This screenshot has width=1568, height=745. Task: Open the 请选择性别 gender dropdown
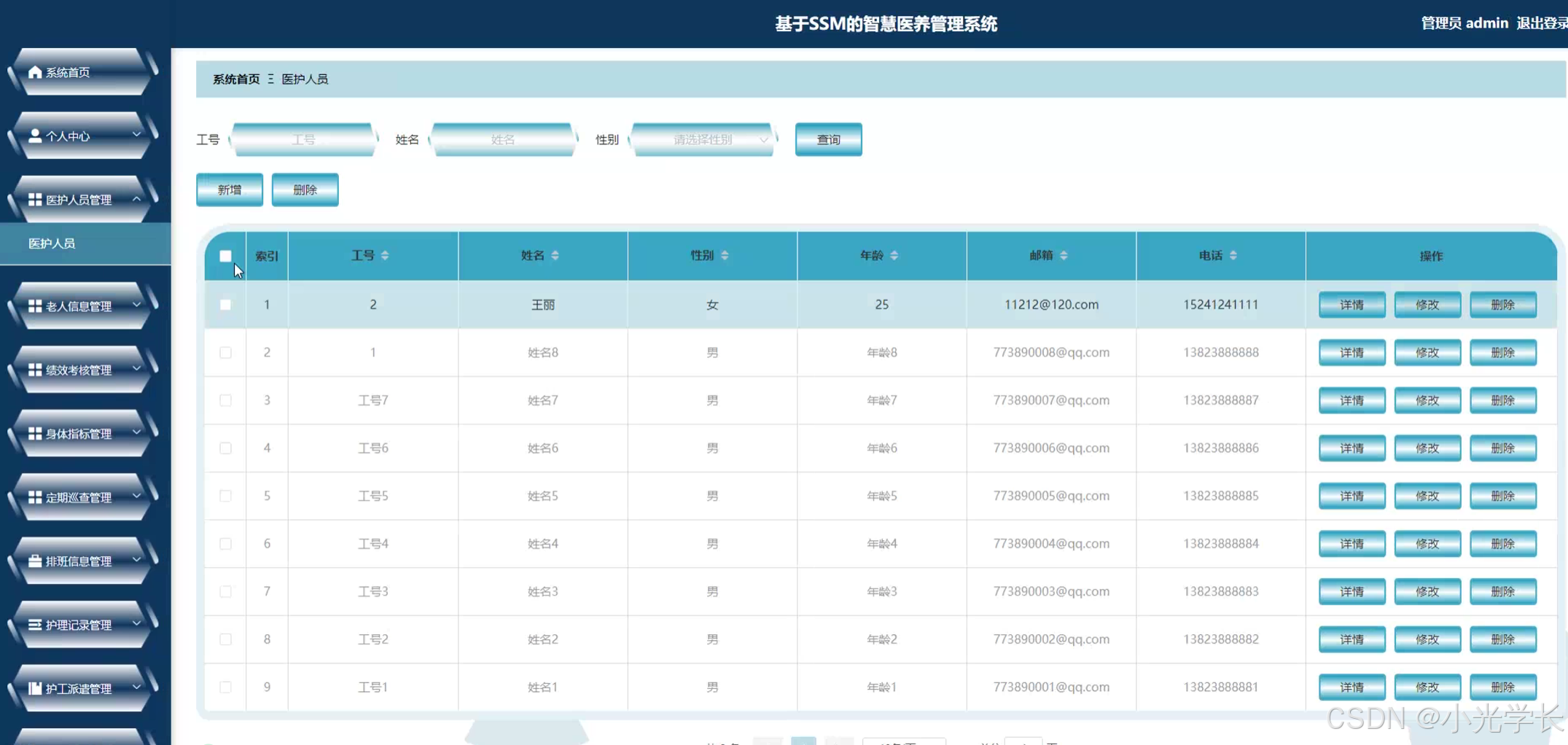pos(702,139)
